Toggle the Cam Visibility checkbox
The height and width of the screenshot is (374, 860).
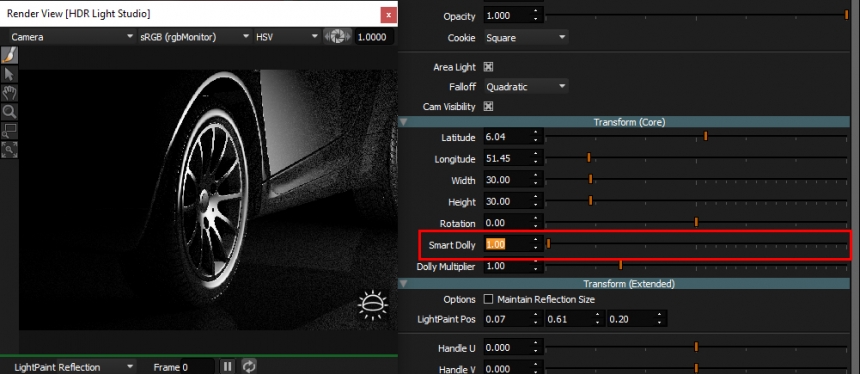point(488,106)
